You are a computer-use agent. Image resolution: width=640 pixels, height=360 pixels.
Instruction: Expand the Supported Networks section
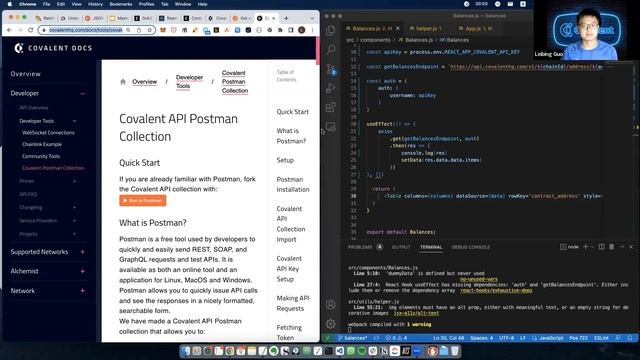(x=82, y=252)
